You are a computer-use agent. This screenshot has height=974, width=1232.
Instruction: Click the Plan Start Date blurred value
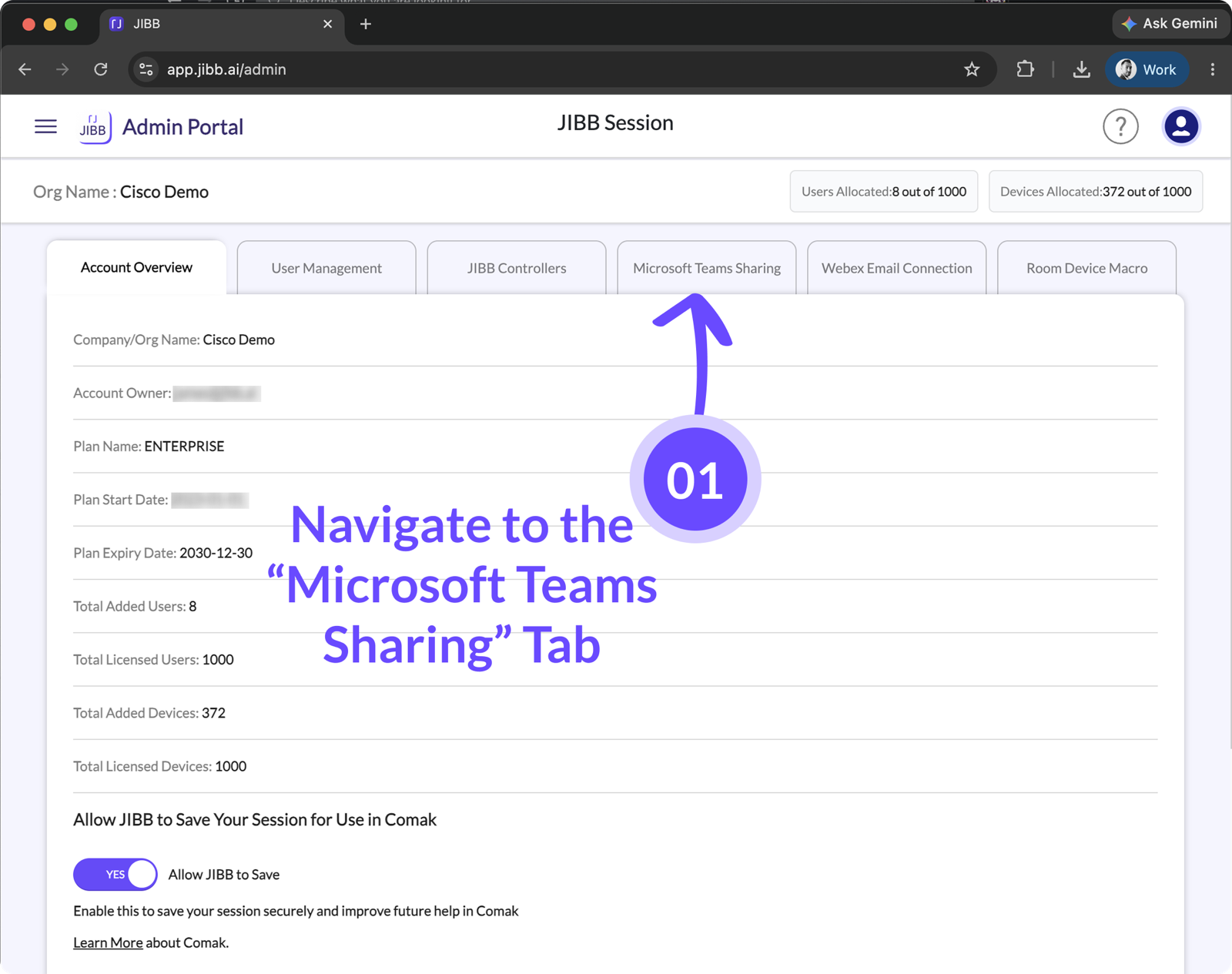(209, 500)
